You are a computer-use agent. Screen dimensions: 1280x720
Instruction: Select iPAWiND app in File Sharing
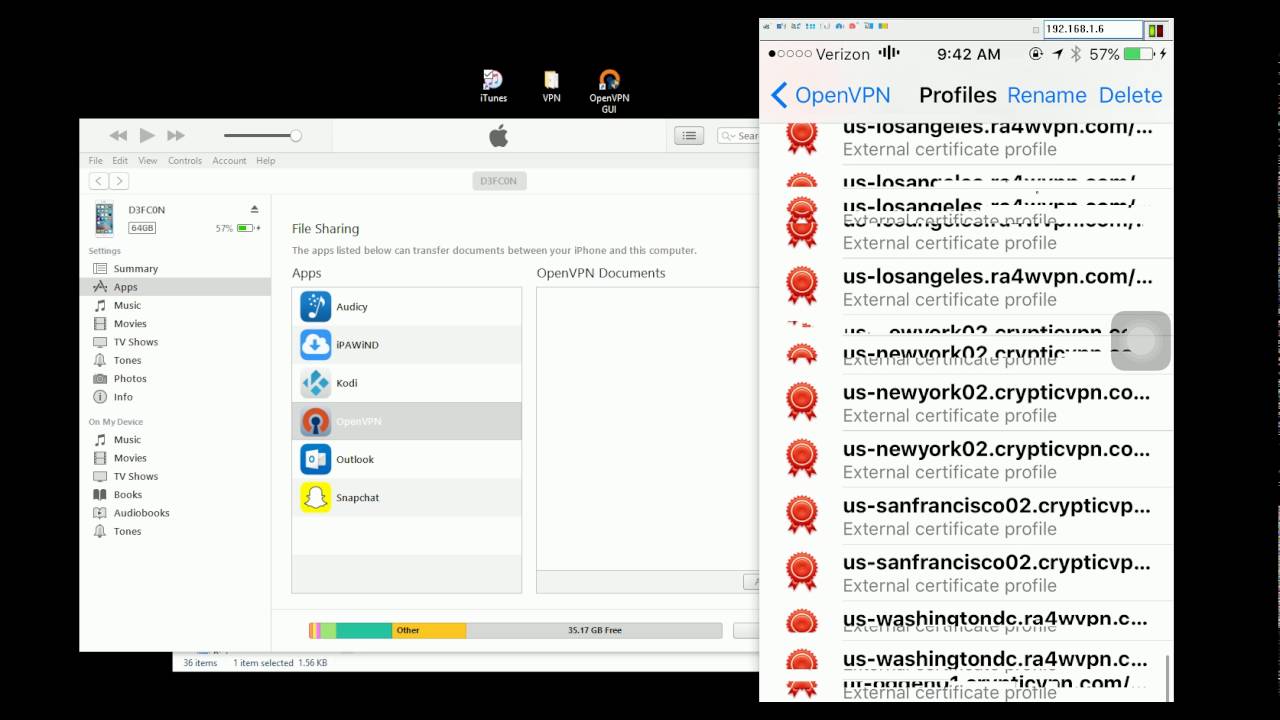click(x=407, y=345)
